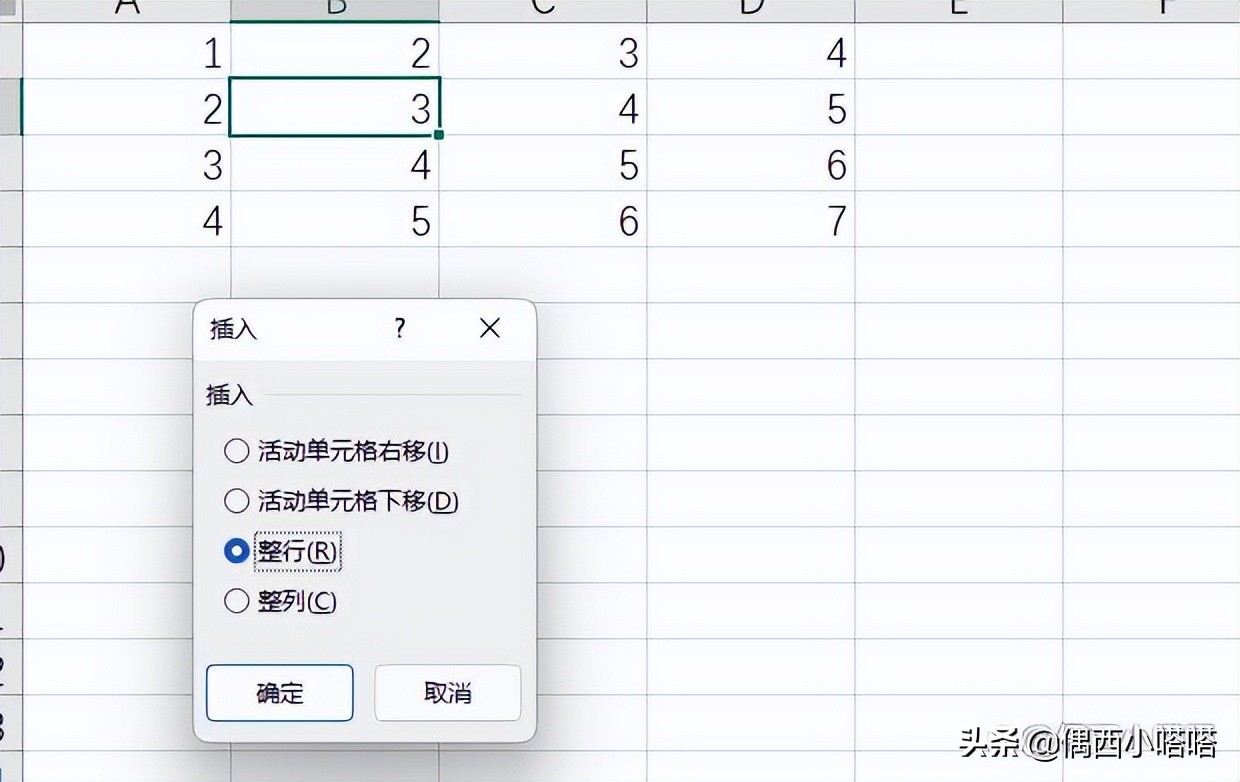Image resolution: width=1240 pixels, height=782 pixels.
Task: Cancel the insert by clicking 取消
Action: [447, 692]
